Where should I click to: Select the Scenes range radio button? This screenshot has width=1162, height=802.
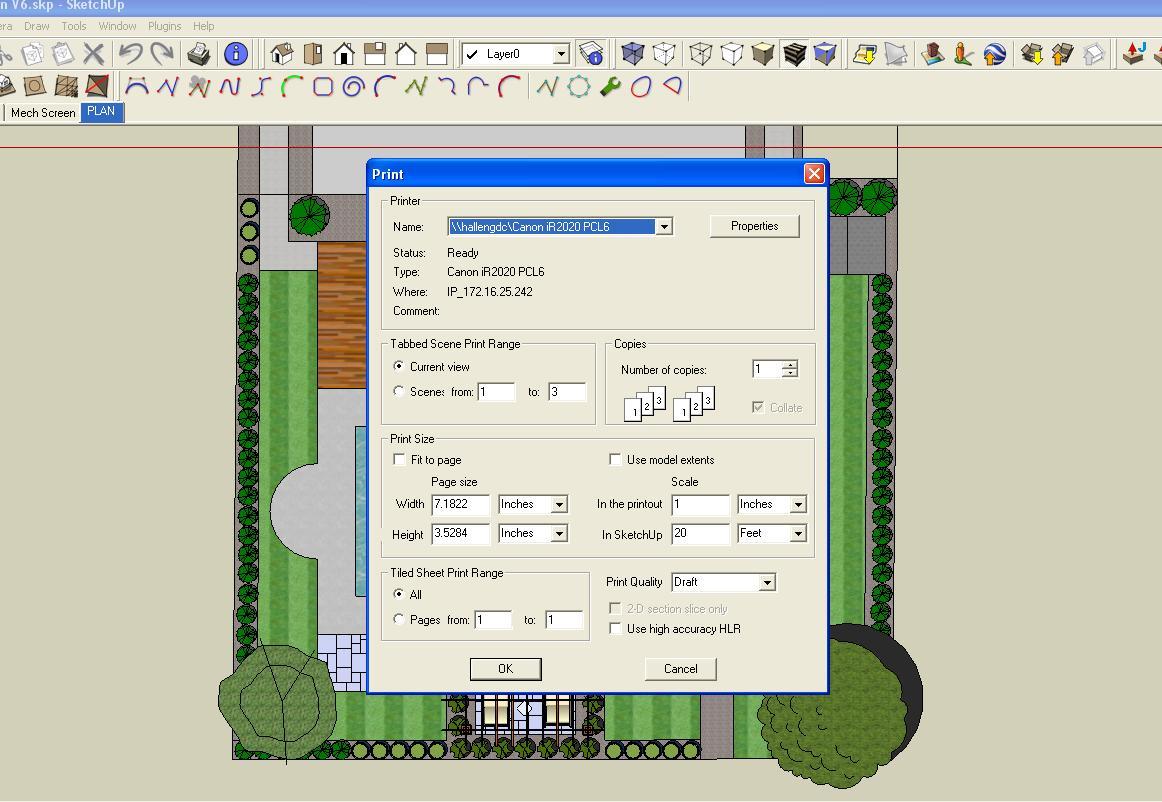pos(400,392)
